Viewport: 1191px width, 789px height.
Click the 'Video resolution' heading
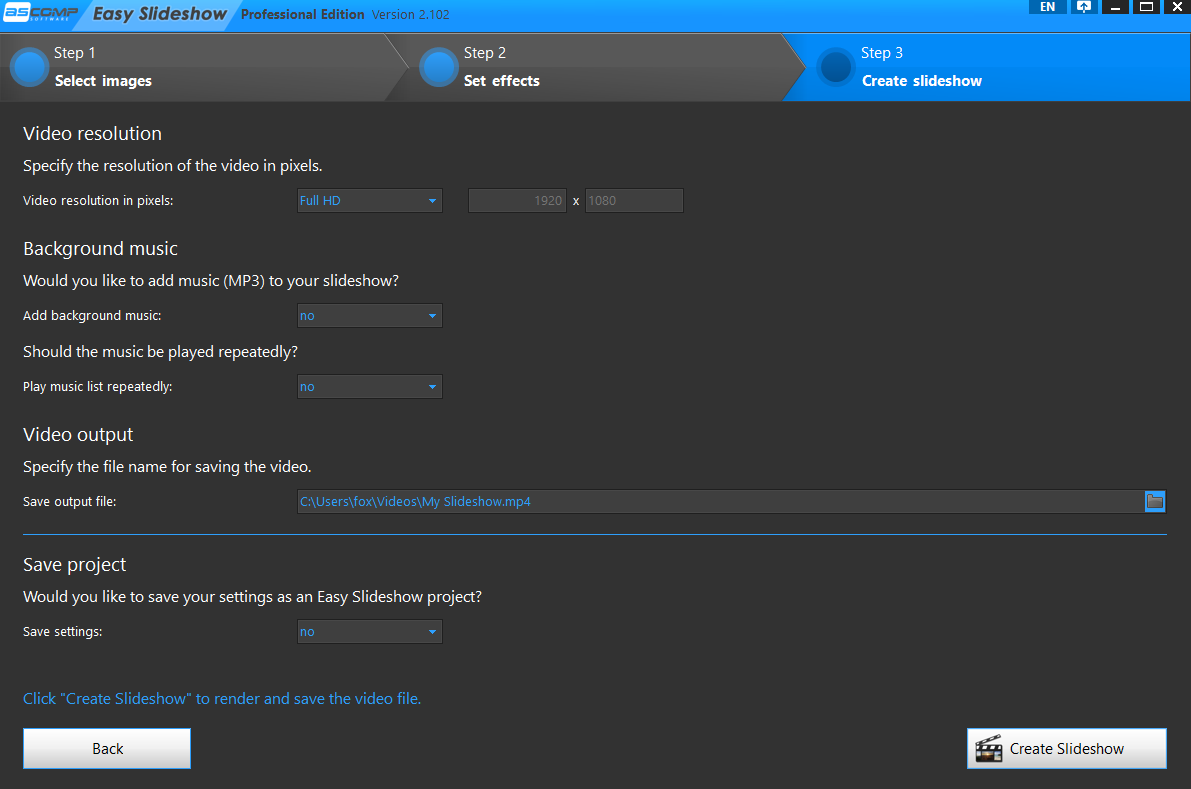(x=93, y=134)
